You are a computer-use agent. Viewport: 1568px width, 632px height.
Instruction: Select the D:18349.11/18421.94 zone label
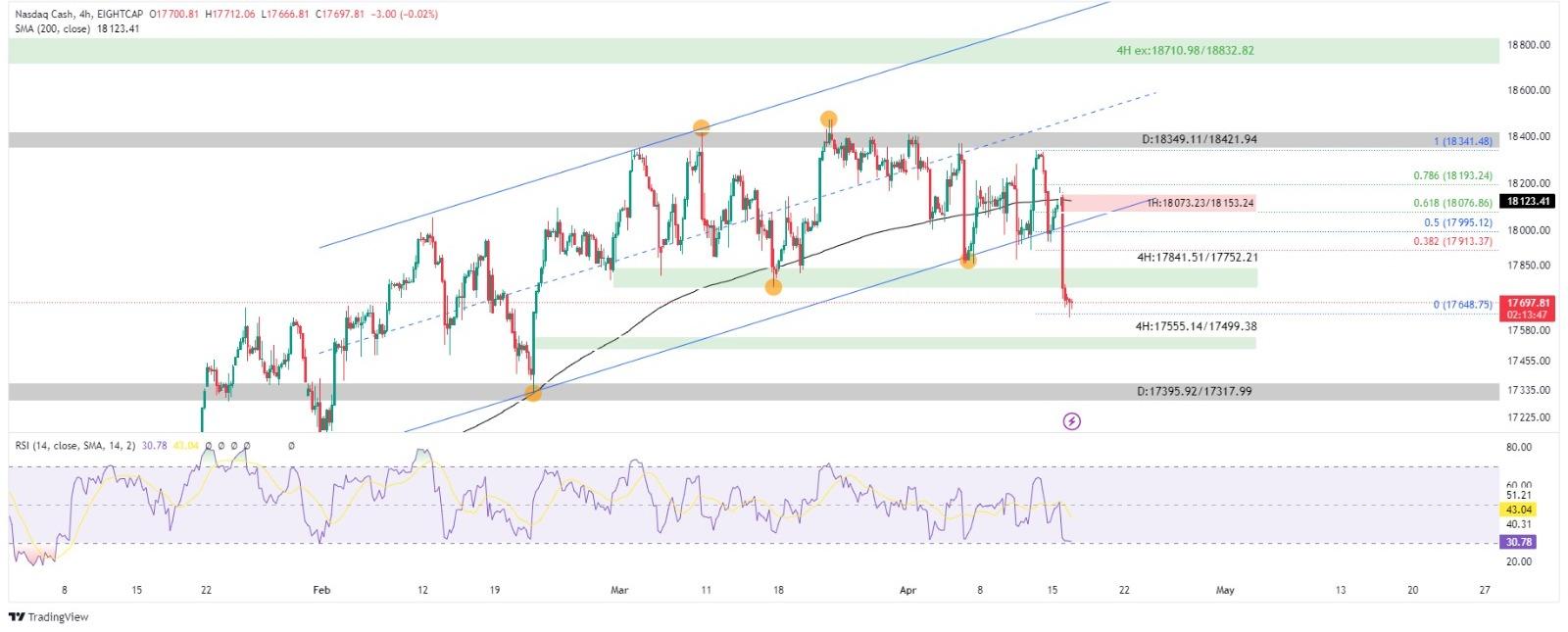[1200, 139]
